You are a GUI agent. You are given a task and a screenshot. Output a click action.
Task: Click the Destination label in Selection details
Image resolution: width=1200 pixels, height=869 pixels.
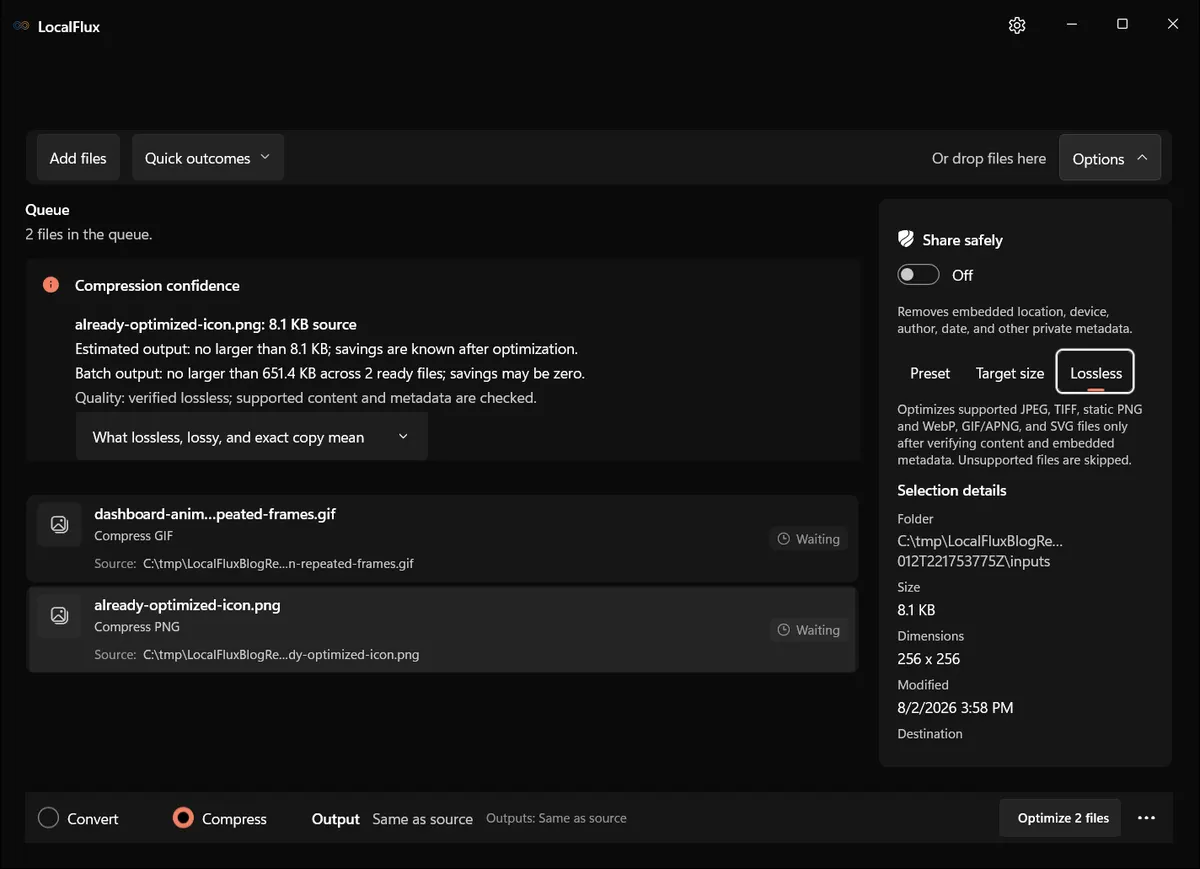930,734
